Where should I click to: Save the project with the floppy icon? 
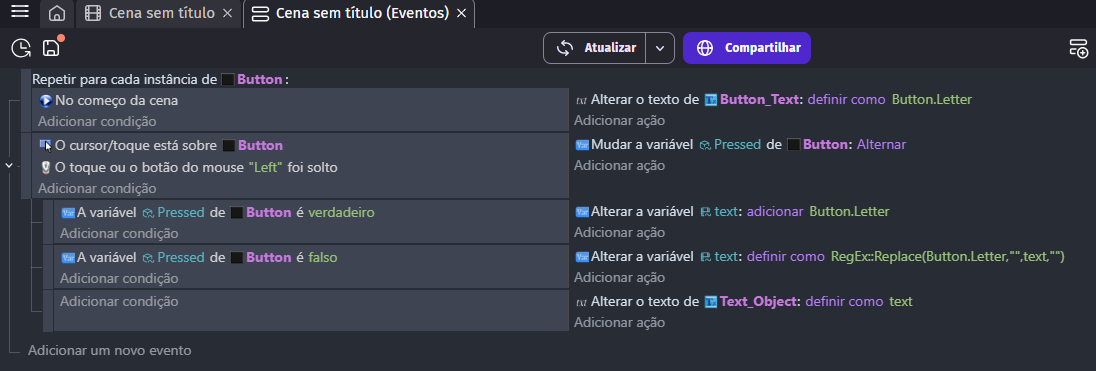pos(52,48)
